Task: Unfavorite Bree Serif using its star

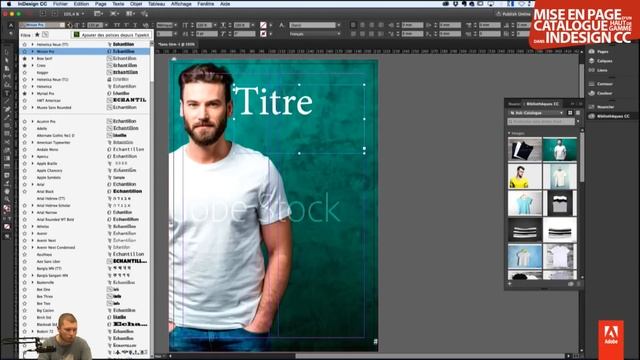Action: [x=24, y=58]
